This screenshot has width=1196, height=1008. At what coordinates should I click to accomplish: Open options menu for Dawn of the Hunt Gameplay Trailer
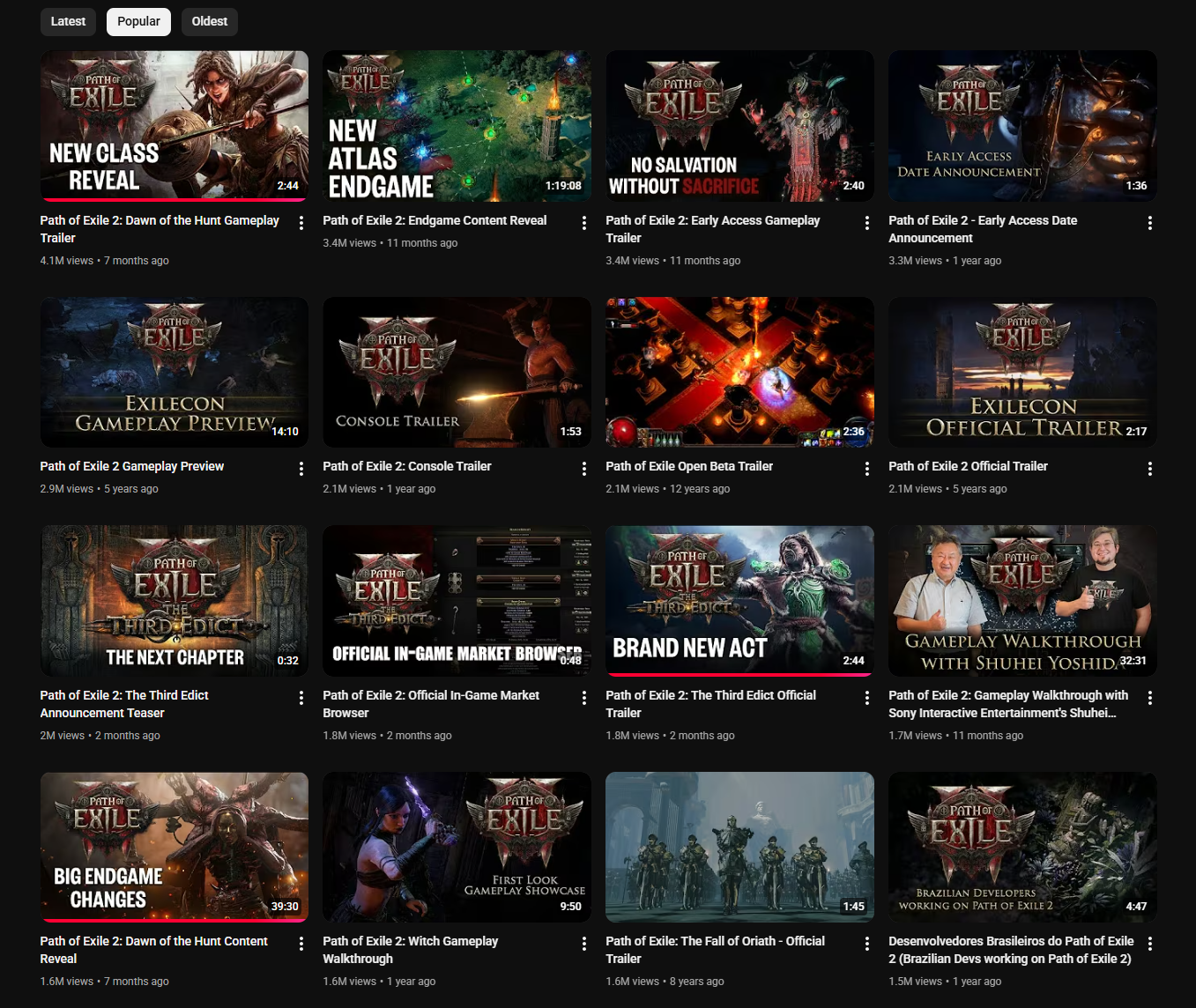pos(301,223)
